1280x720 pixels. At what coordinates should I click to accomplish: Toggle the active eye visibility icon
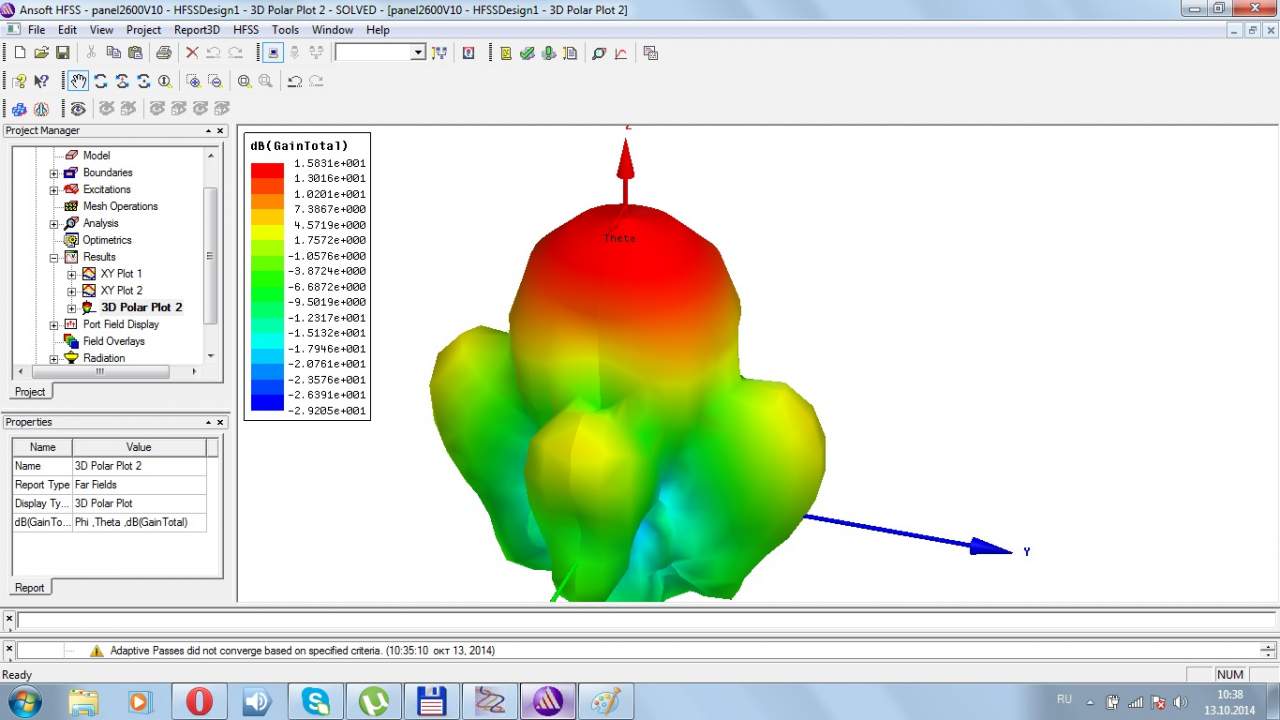pyautogui.click(x=78, y=108)
